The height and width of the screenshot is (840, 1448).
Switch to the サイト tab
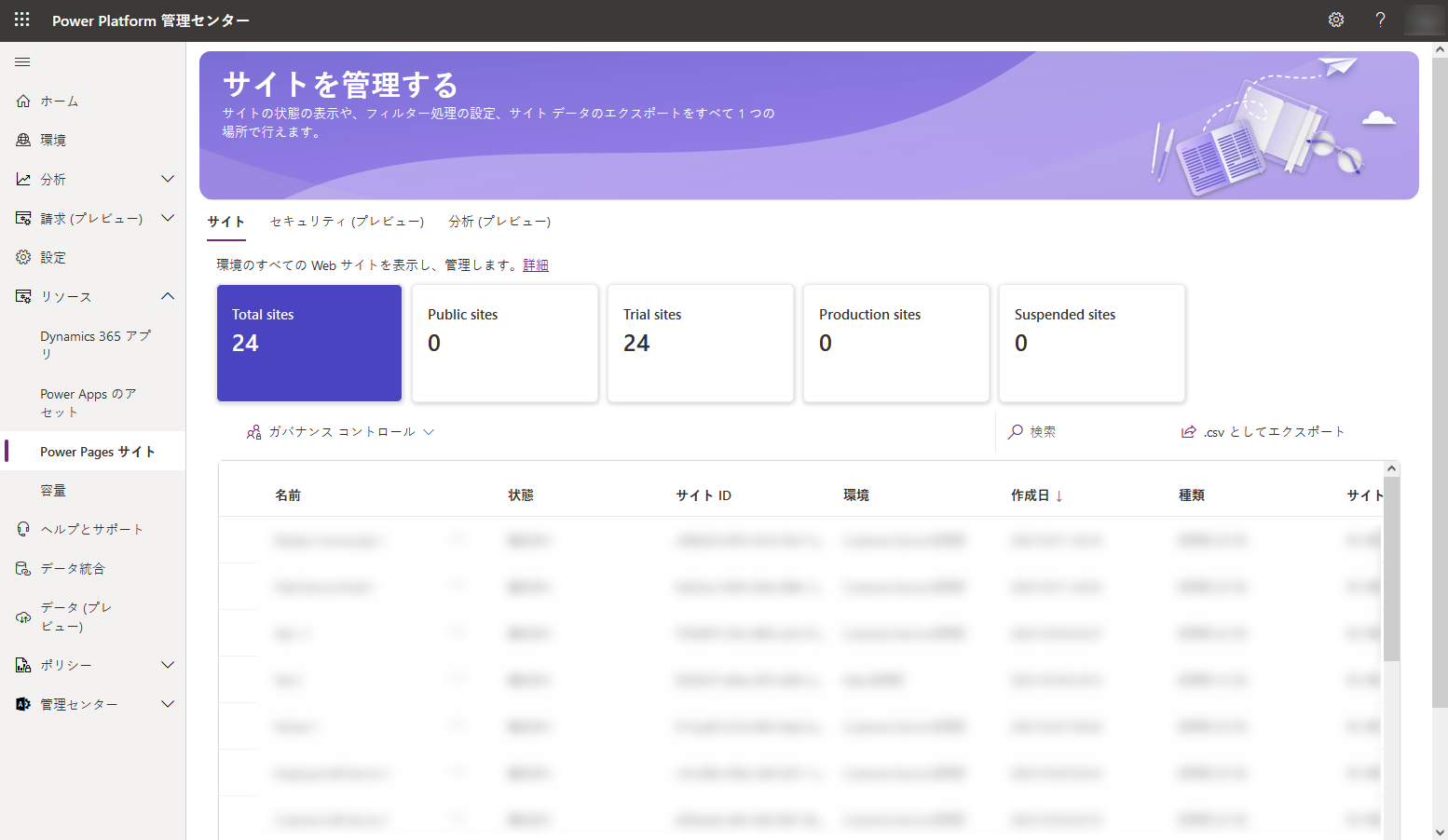coord(226,222)
